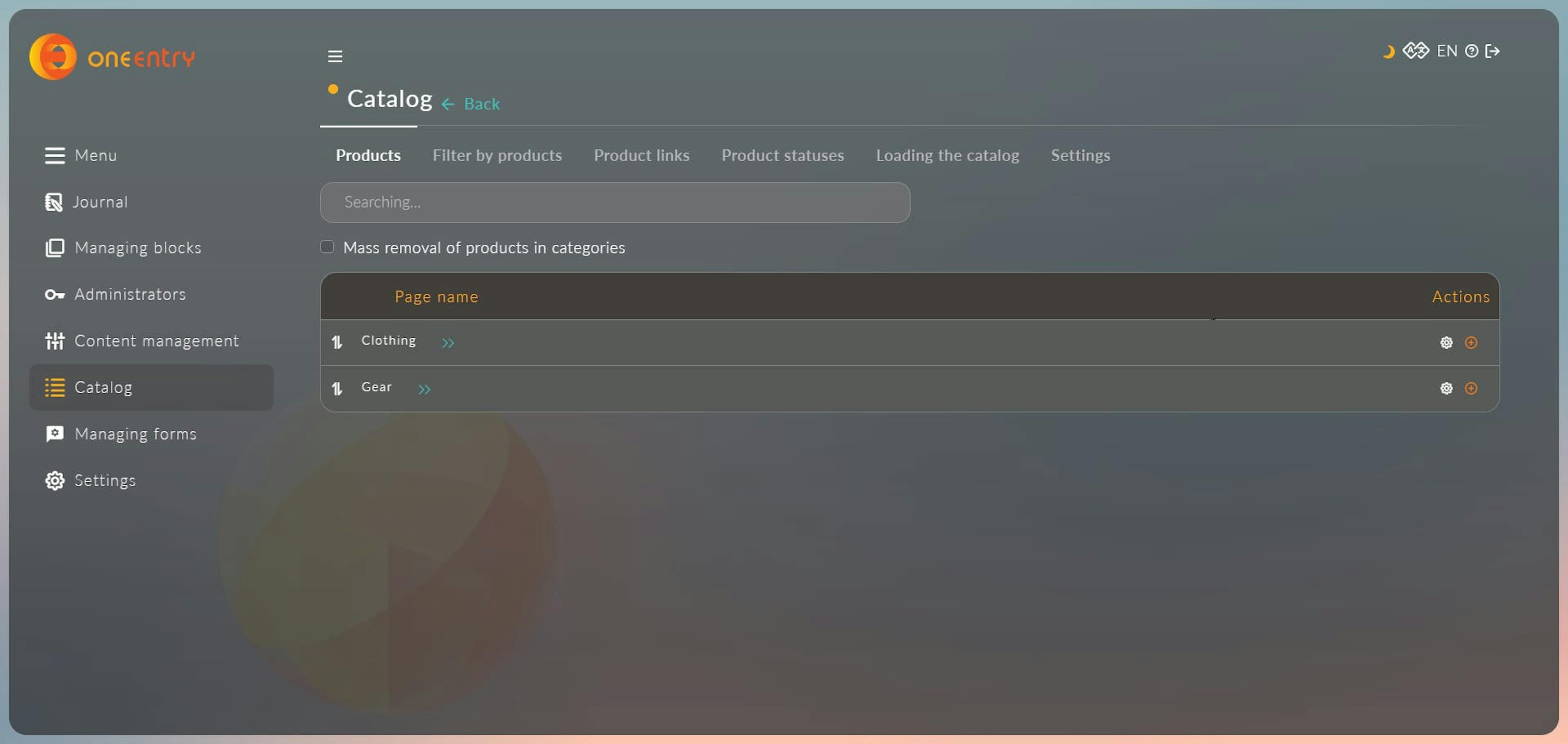Switch to the Filter by products tab
The image size is (1568, 744).
coord(497,155)
